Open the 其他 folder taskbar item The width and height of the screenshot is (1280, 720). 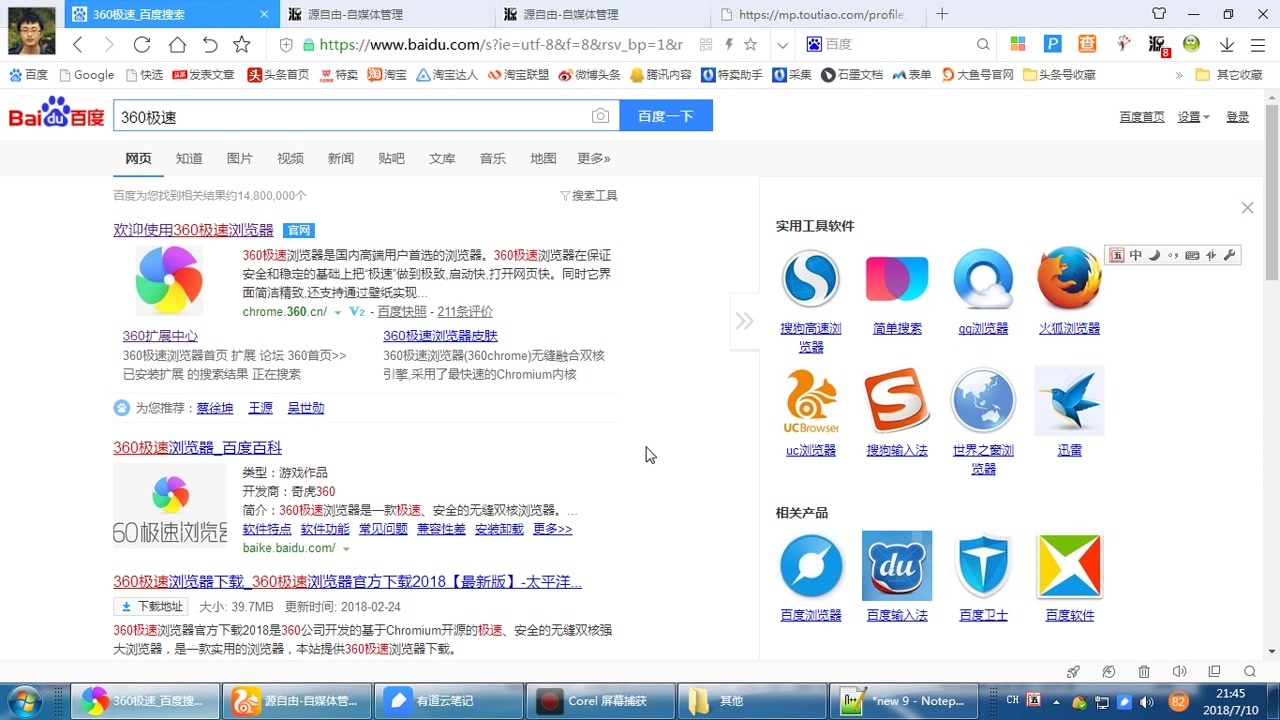pyautogui.click(x=752, y=701)
